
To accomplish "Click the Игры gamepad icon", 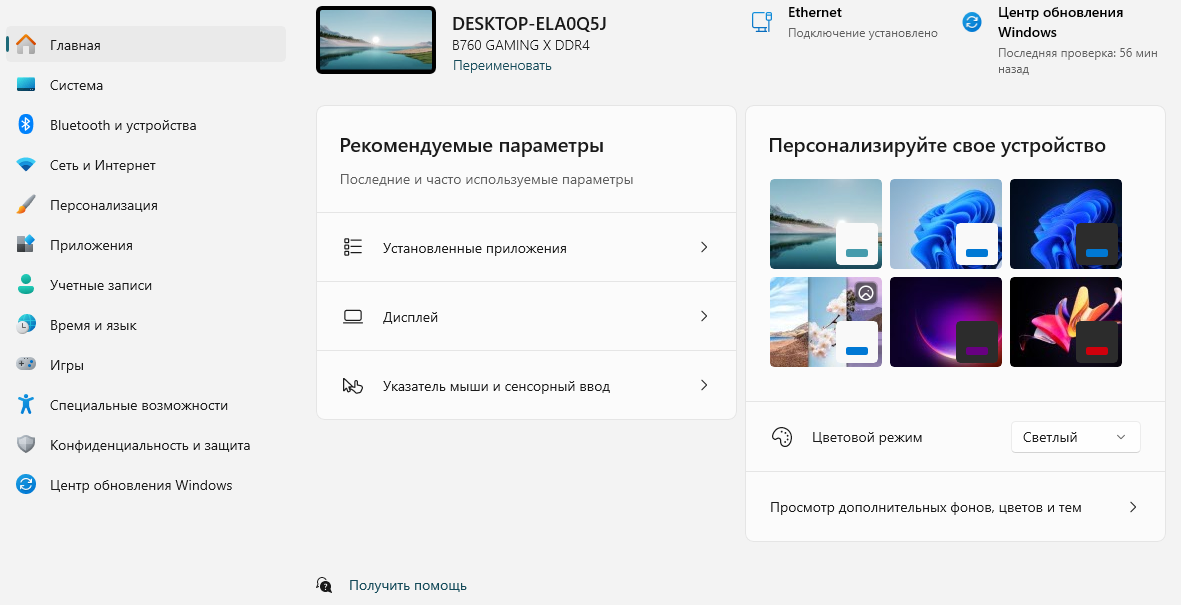I will pyautogui.click(x=26, y=365).
